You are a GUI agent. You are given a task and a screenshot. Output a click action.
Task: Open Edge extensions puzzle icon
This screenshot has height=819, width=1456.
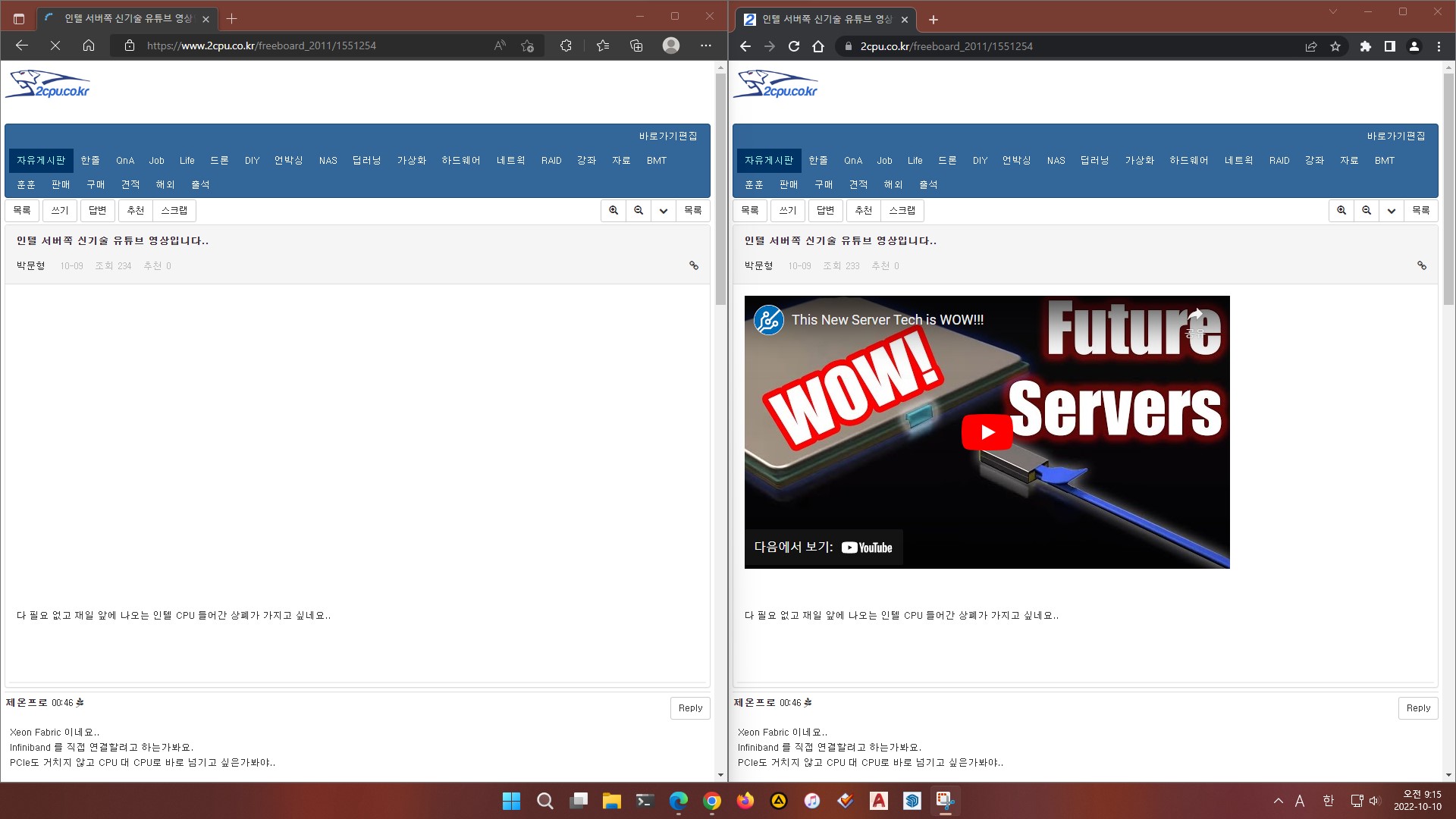pyautogui.click(x=566, y=45)
